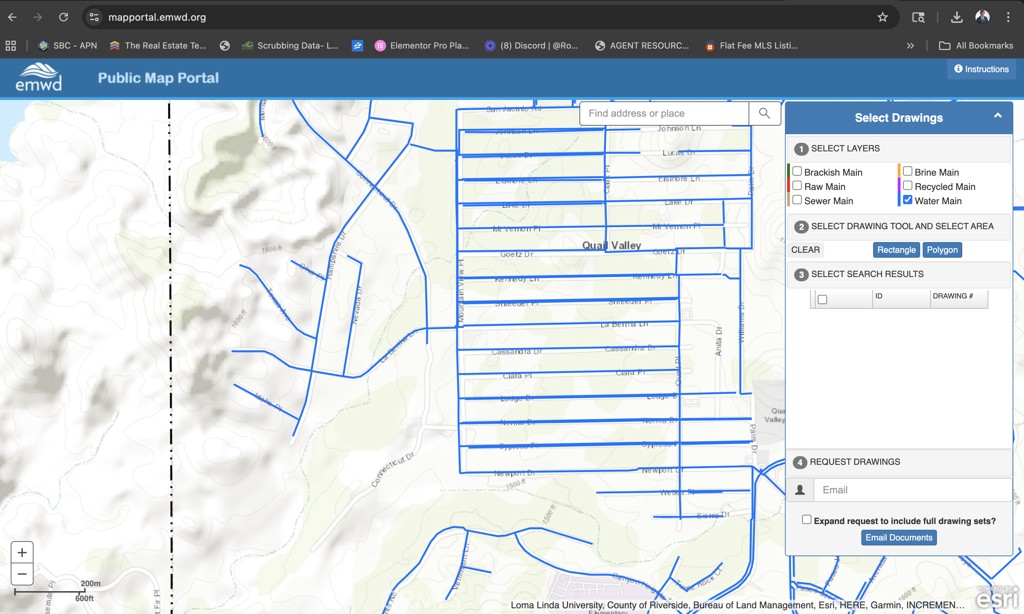Reload the page in the browser
The image size is (1024, 614).
click(x=64, y=17)
